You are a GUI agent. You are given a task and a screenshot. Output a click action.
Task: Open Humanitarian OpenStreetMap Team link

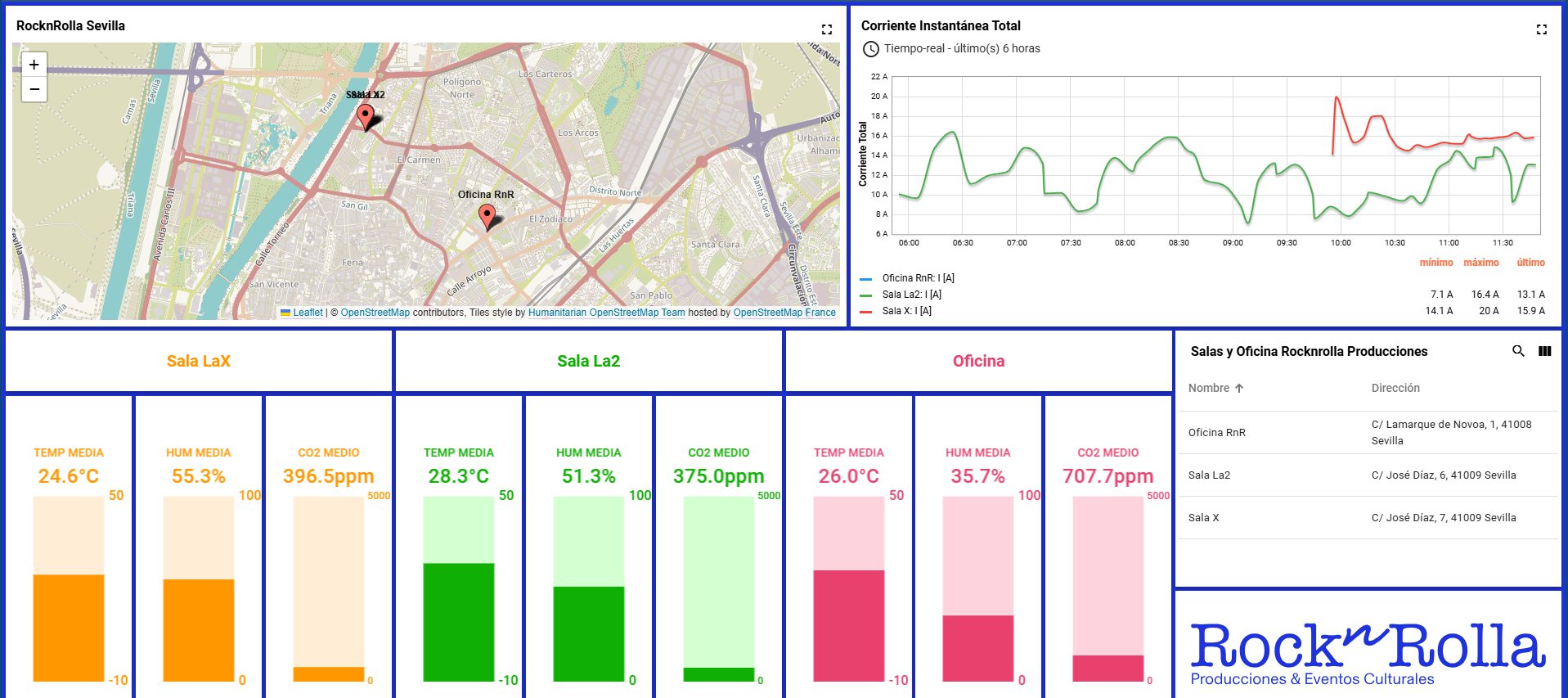click(x=606, y=313)
